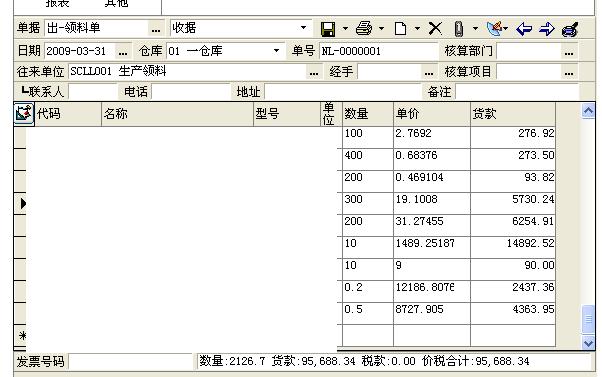
Task: Open the 收据 receipt type dropdown
Action: coord(303,28)
